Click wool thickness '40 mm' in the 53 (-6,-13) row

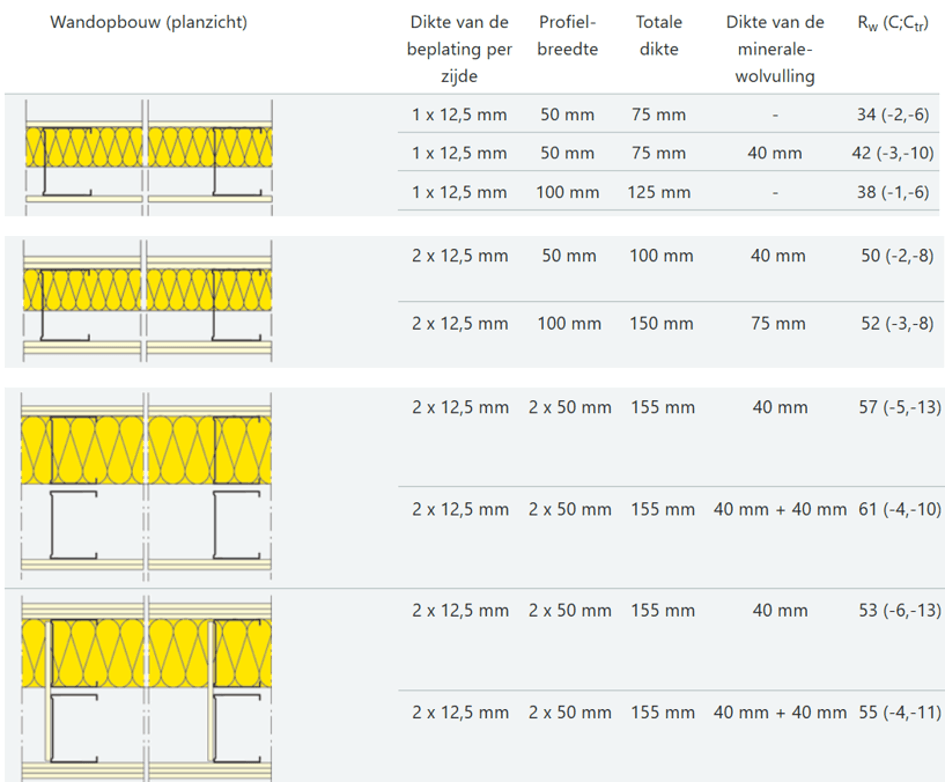pos(780,610)
